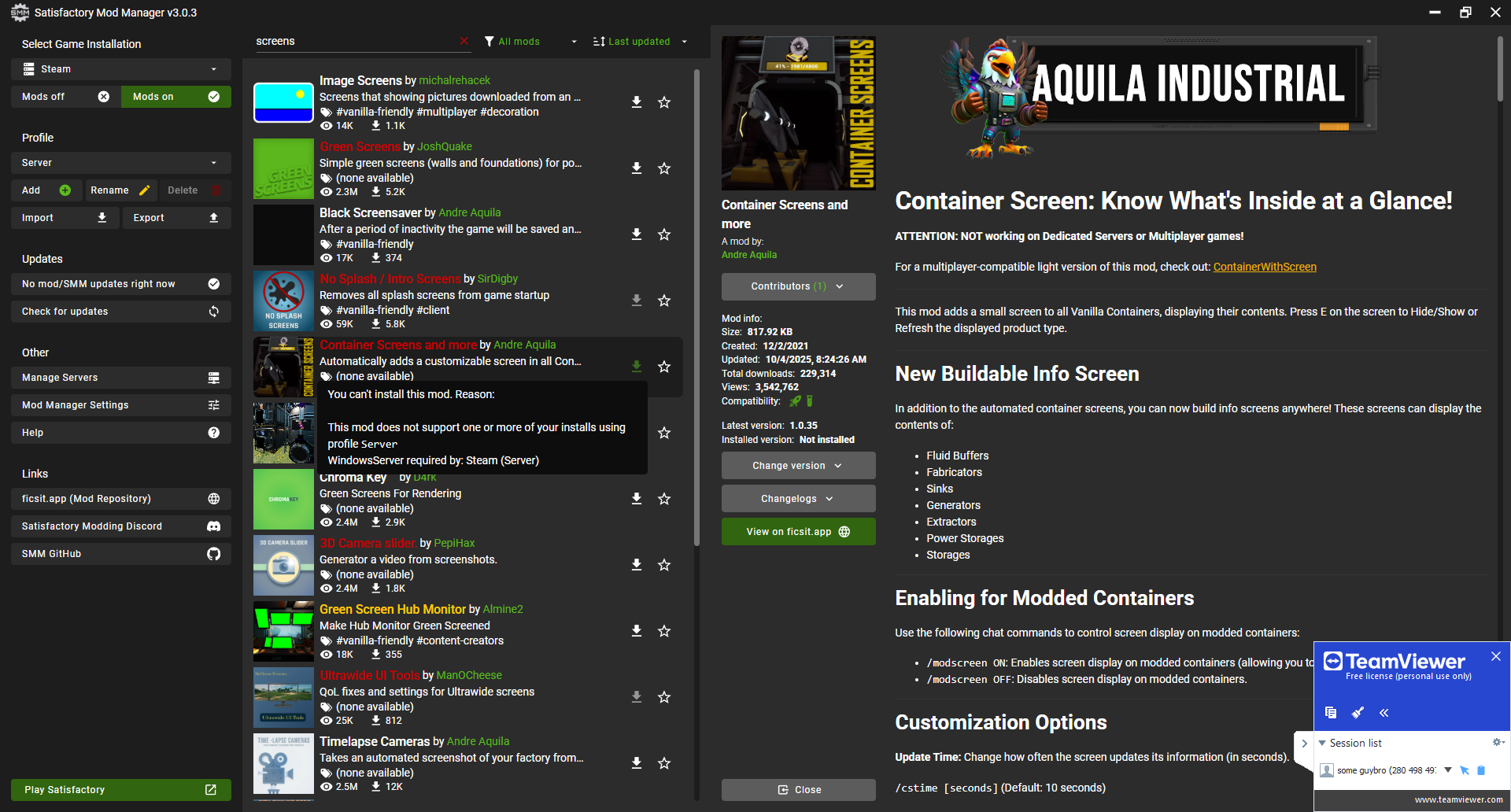The height and width of the screenshot is (812, 1511).
Task: Open Satisfactory Modding Discord
Action: click(x=121, y=526)
